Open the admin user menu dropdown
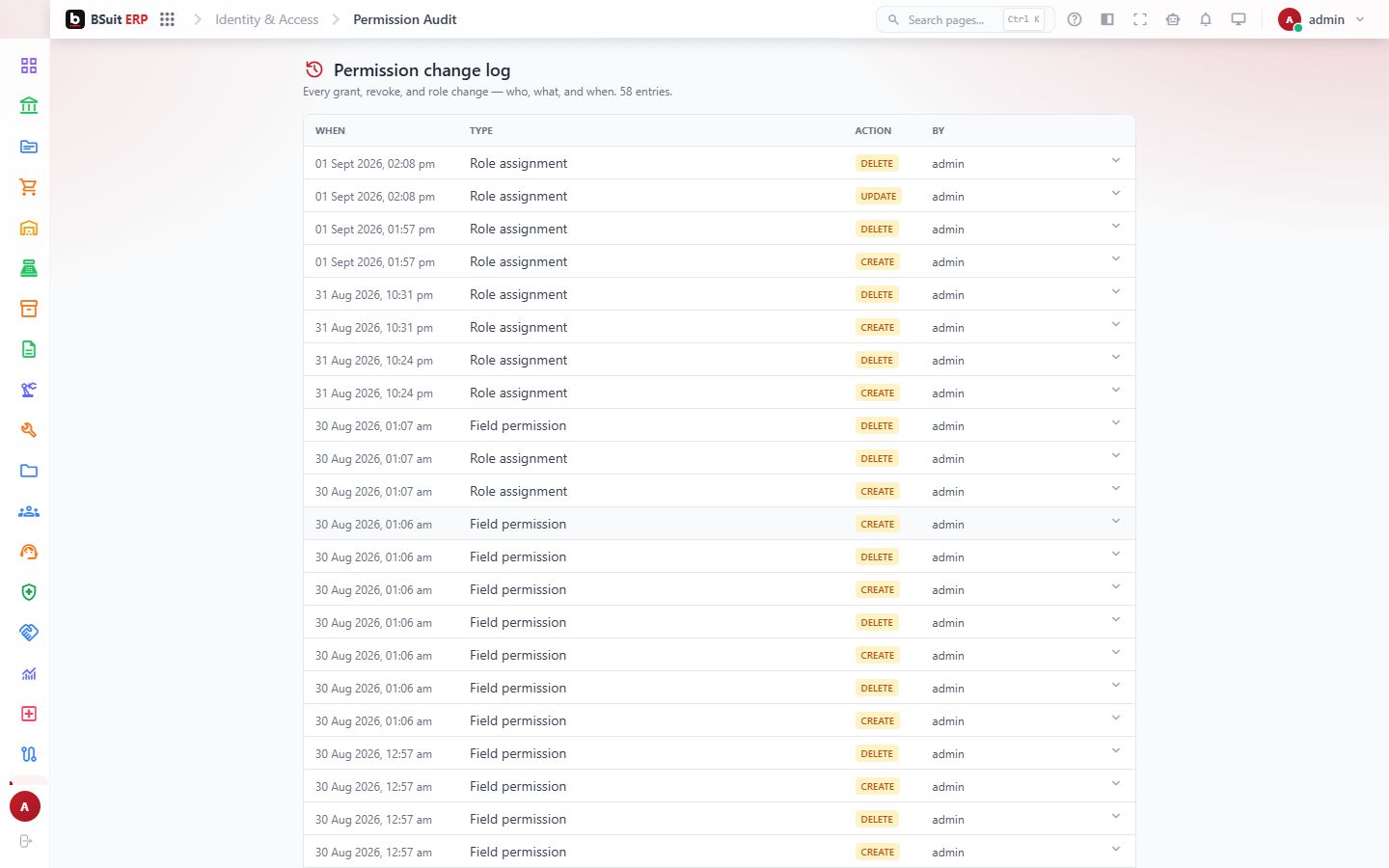1389x868 pixels. (1321, 19)
